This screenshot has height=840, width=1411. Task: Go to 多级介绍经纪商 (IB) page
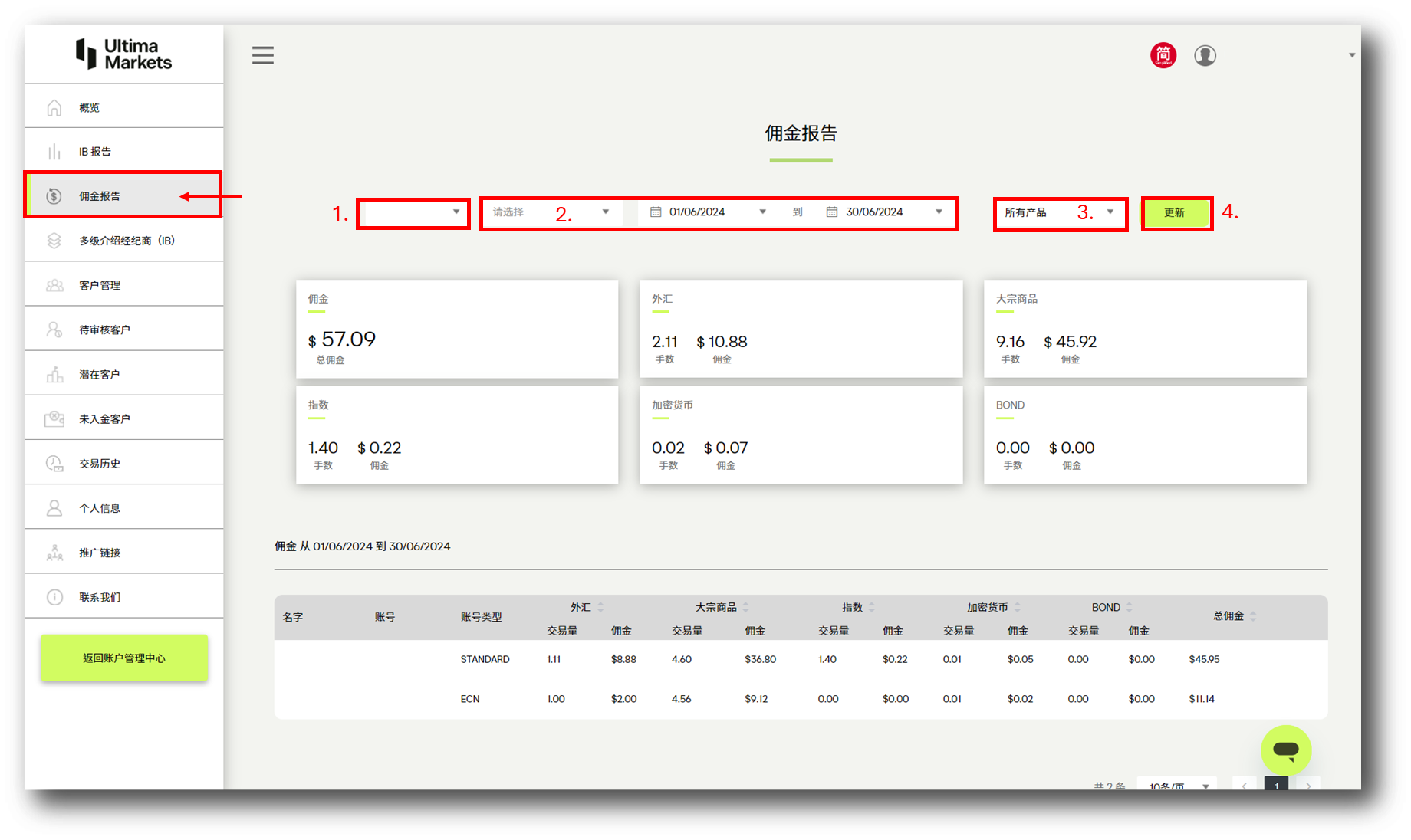click(x=124, y=241)
